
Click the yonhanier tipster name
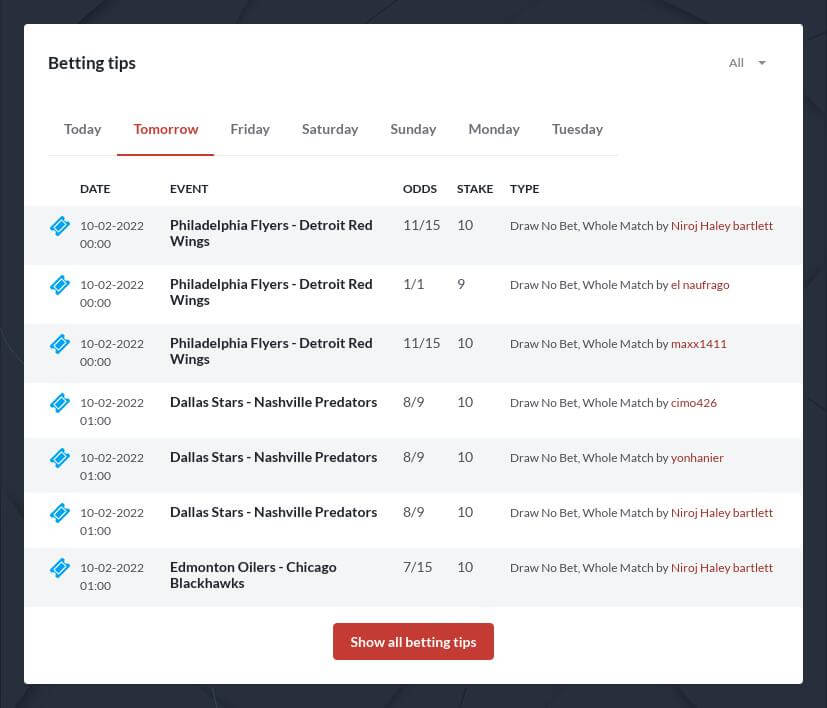(697, 457)
